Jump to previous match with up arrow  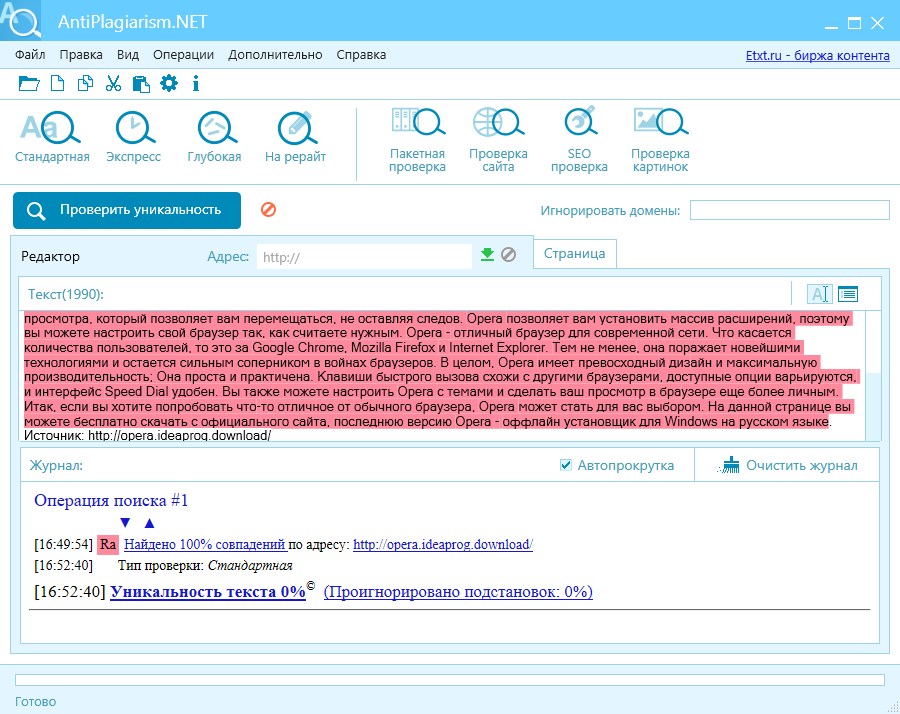coord(149,522)
